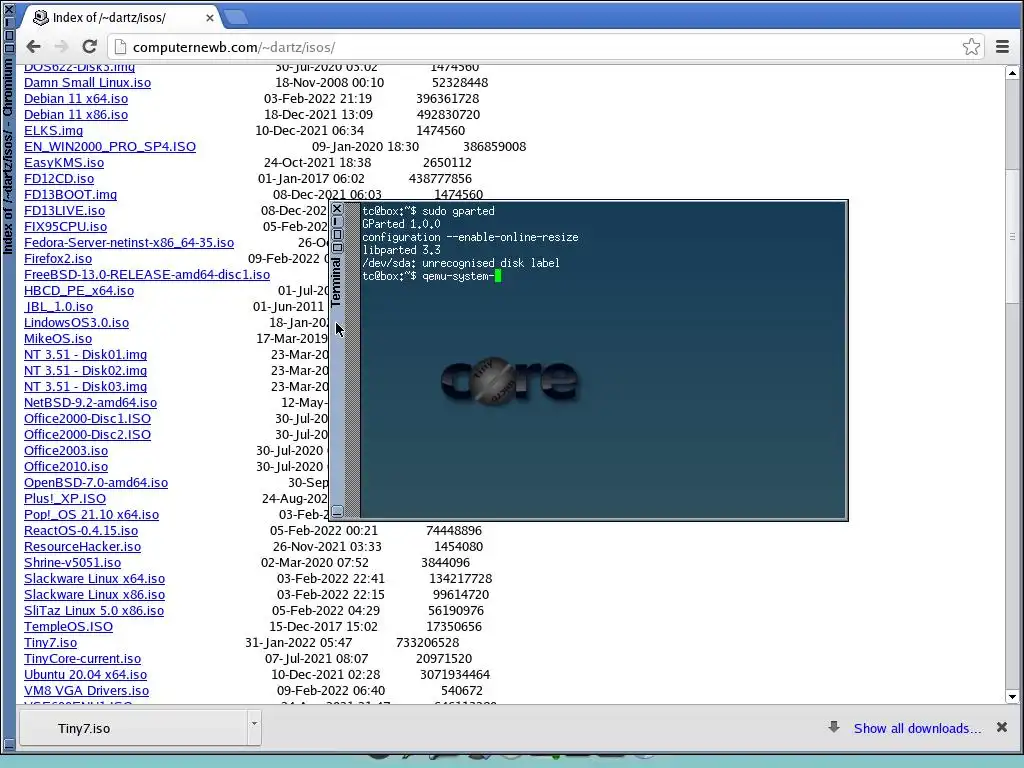Viewport: 1024px width, 768px height.
Task: Click LindowsOS3.0.iso link
Action: point(76,323)
